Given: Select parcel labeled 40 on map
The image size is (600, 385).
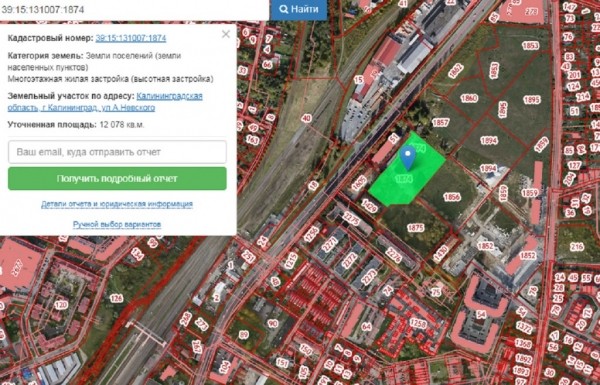Looking at the screenshot, I should [x=306, y=119].
